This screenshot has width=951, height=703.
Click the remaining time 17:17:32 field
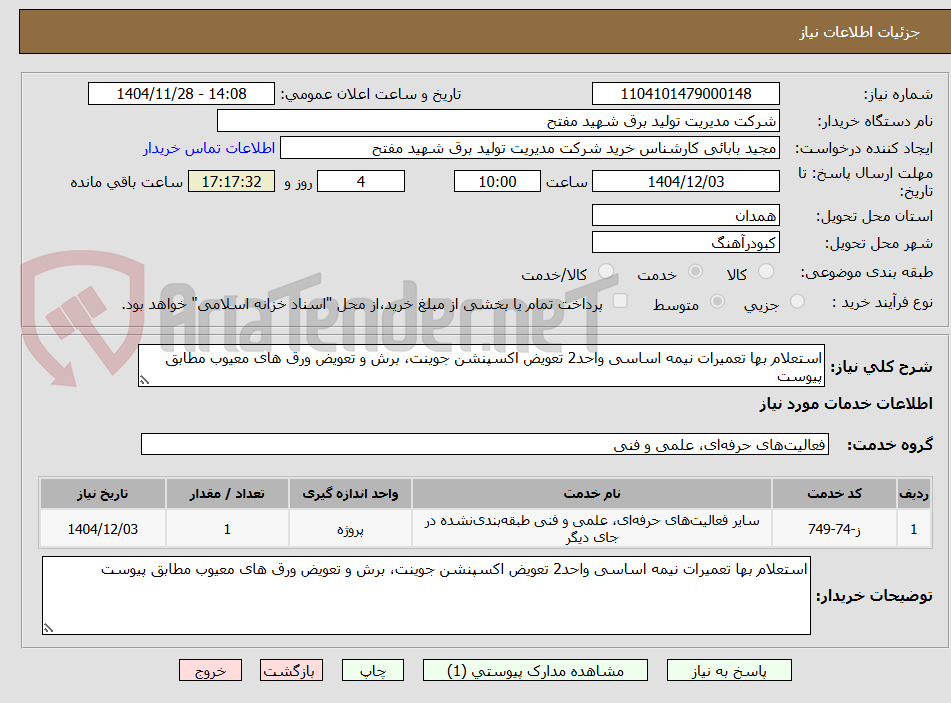pos(231,181)
